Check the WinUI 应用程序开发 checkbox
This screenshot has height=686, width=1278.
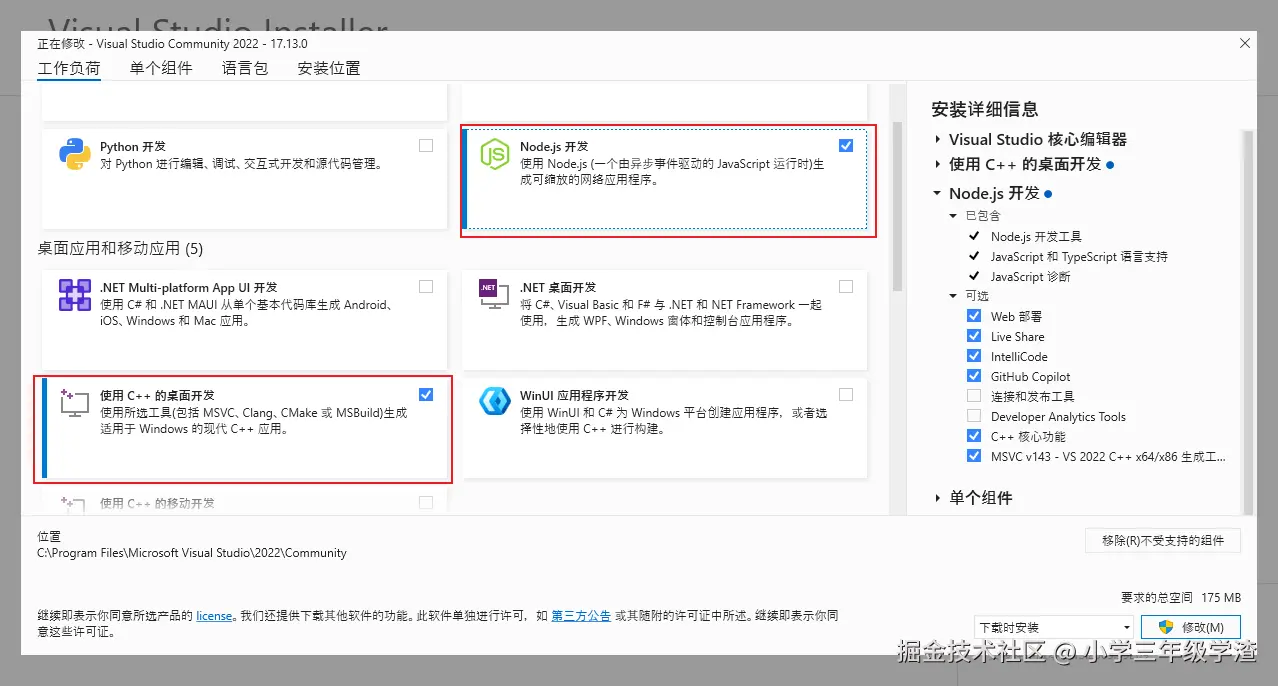(x=846, y=394)
